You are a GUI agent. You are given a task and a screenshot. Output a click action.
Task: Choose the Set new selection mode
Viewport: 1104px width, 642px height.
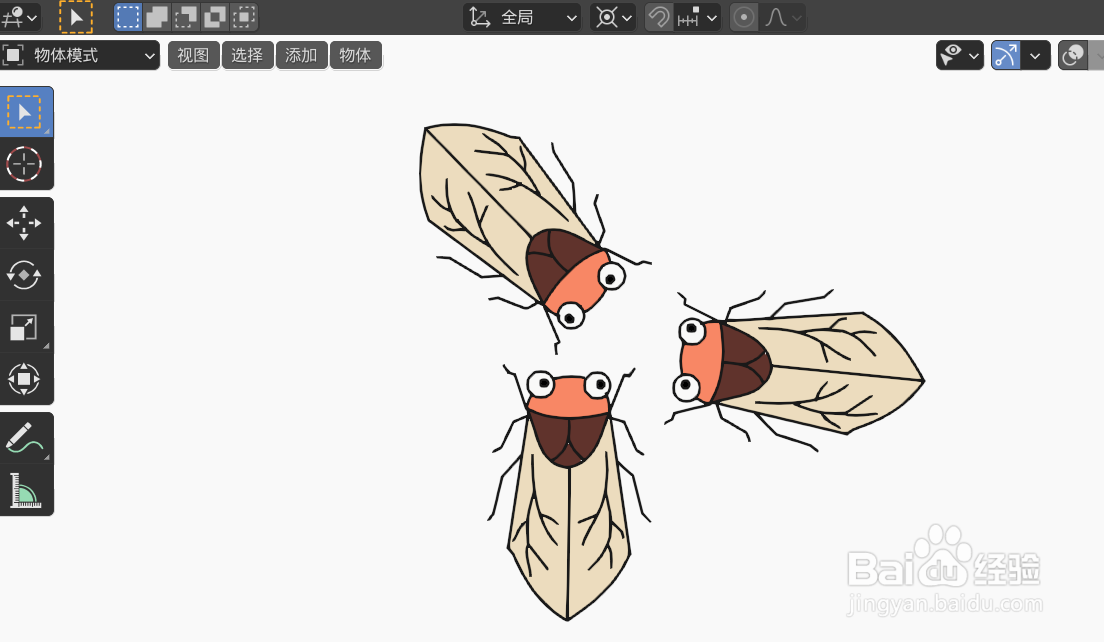click(x=127, y=17)
